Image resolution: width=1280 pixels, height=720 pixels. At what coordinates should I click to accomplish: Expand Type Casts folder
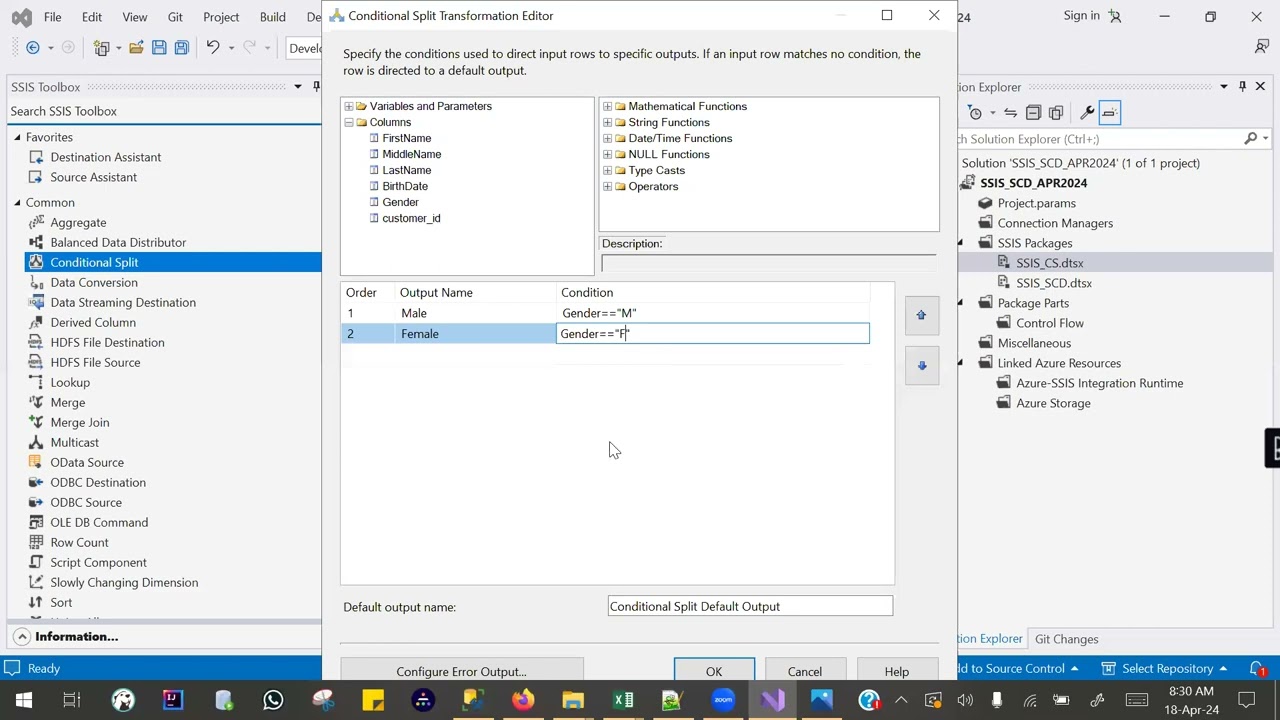click(x=607, y=170)
